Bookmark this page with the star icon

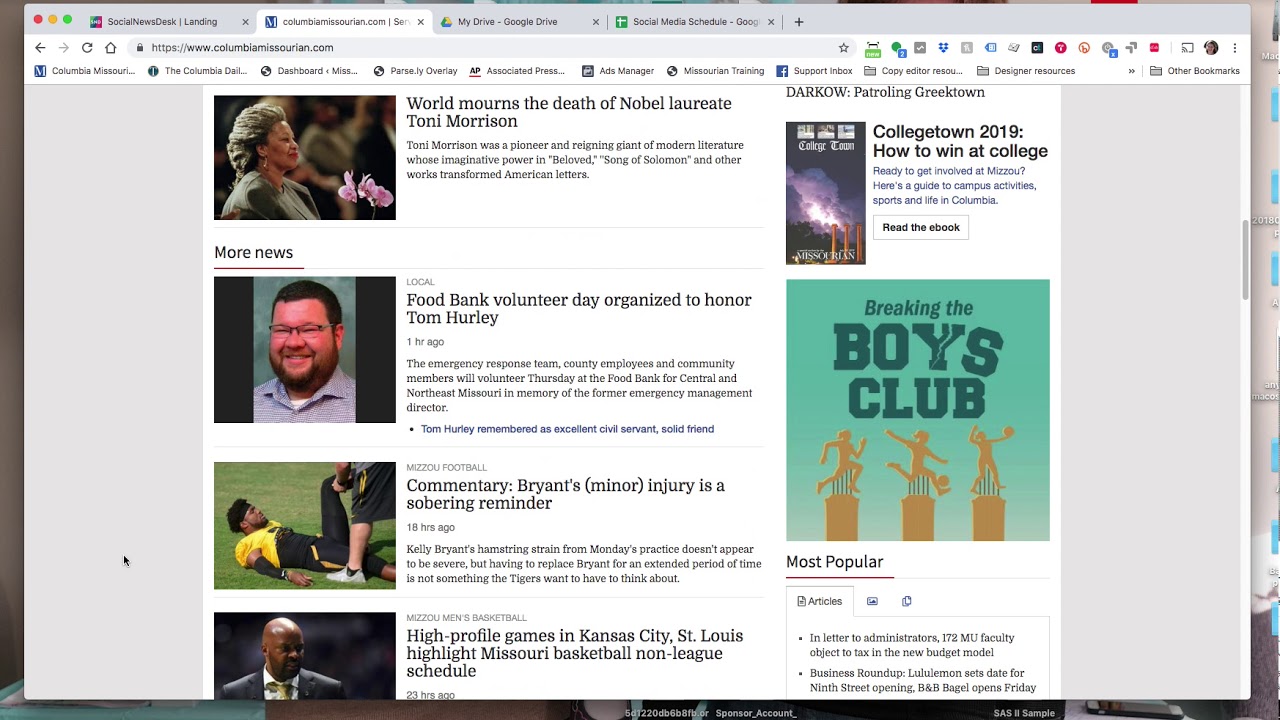click(x=844, y=47)
